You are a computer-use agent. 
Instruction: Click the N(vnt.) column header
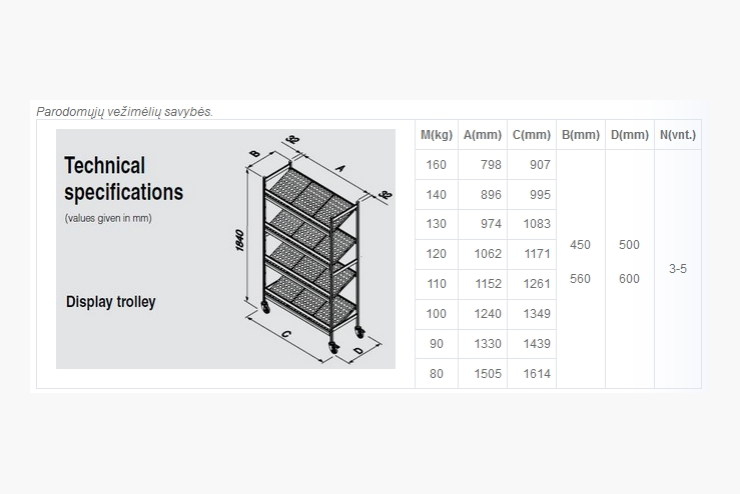pos(678,135)
